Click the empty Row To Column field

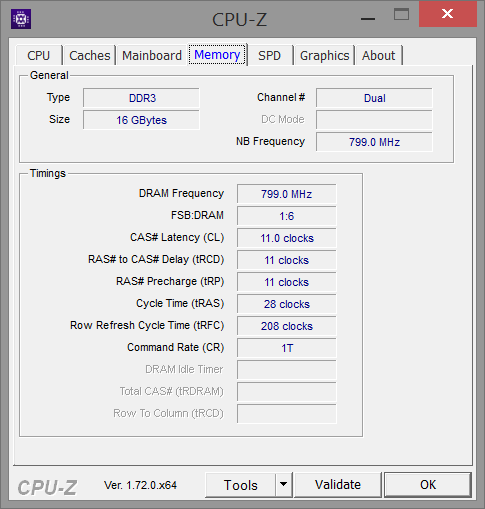pyautogui.click(x=287, y=414)
